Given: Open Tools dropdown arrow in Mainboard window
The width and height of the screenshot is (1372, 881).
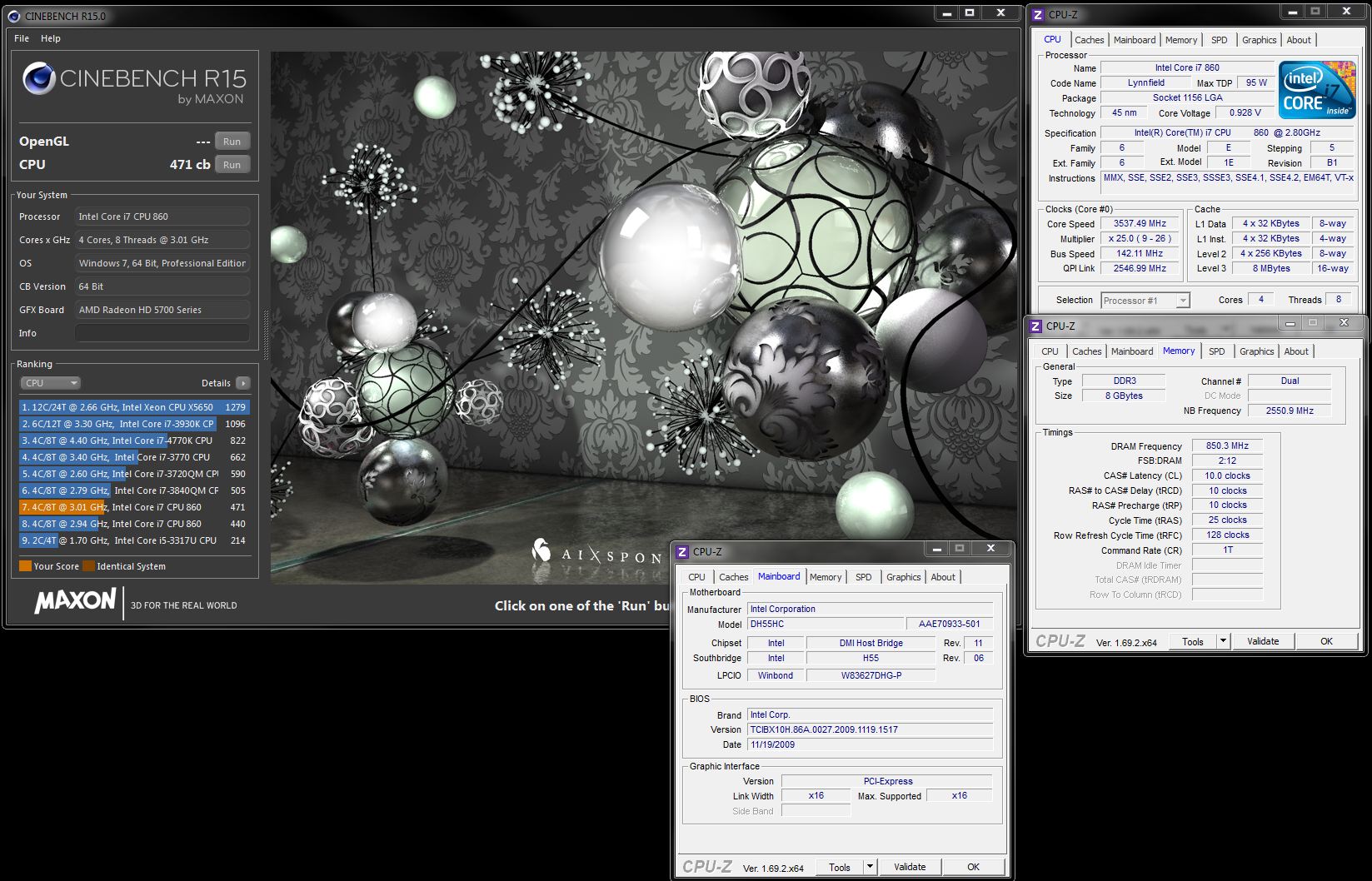Looking at the screenshot, I should [x=870, y=868].
